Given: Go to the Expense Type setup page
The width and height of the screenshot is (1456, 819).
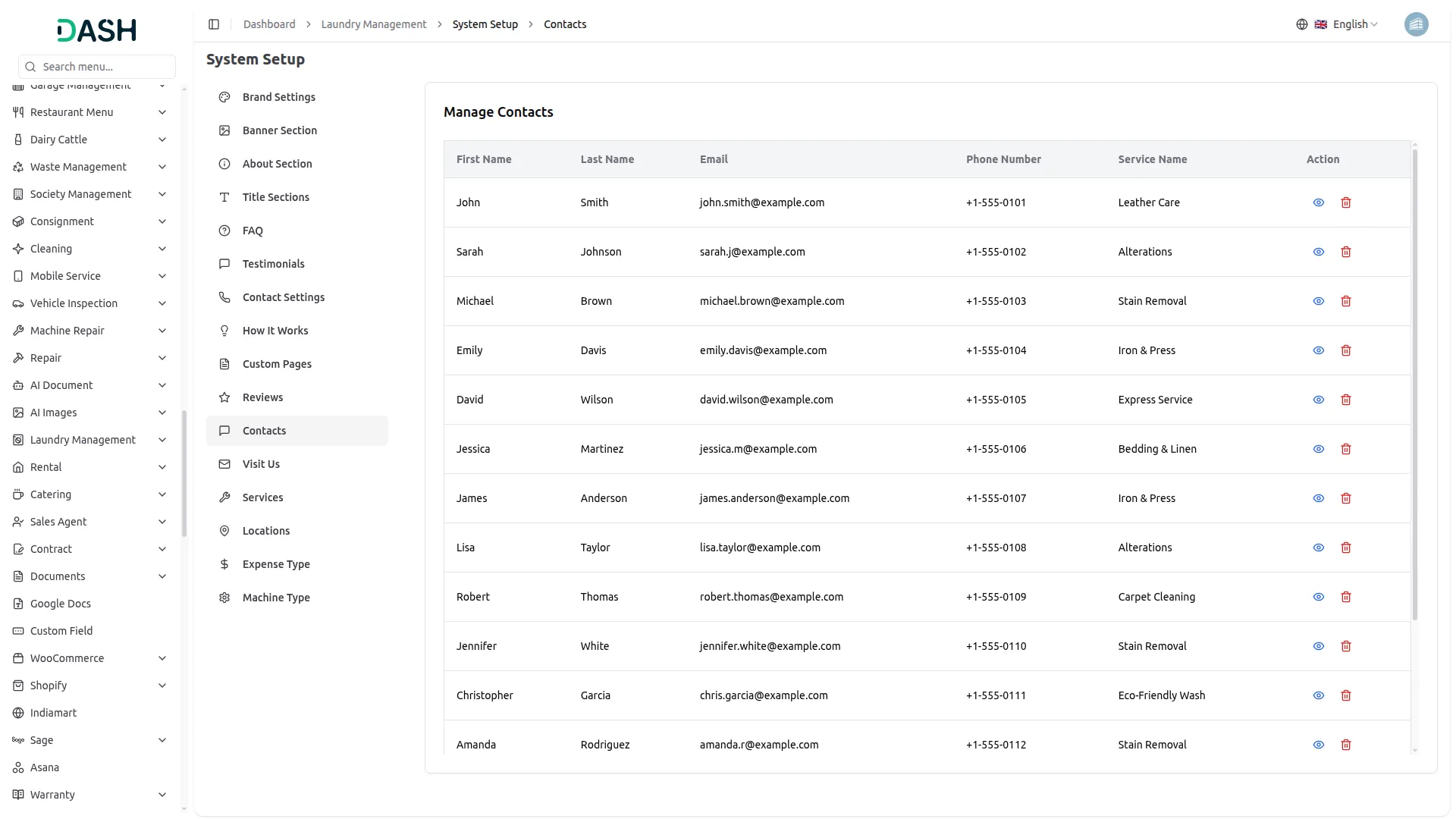Looking at the screenshot, I should (297, 564).
